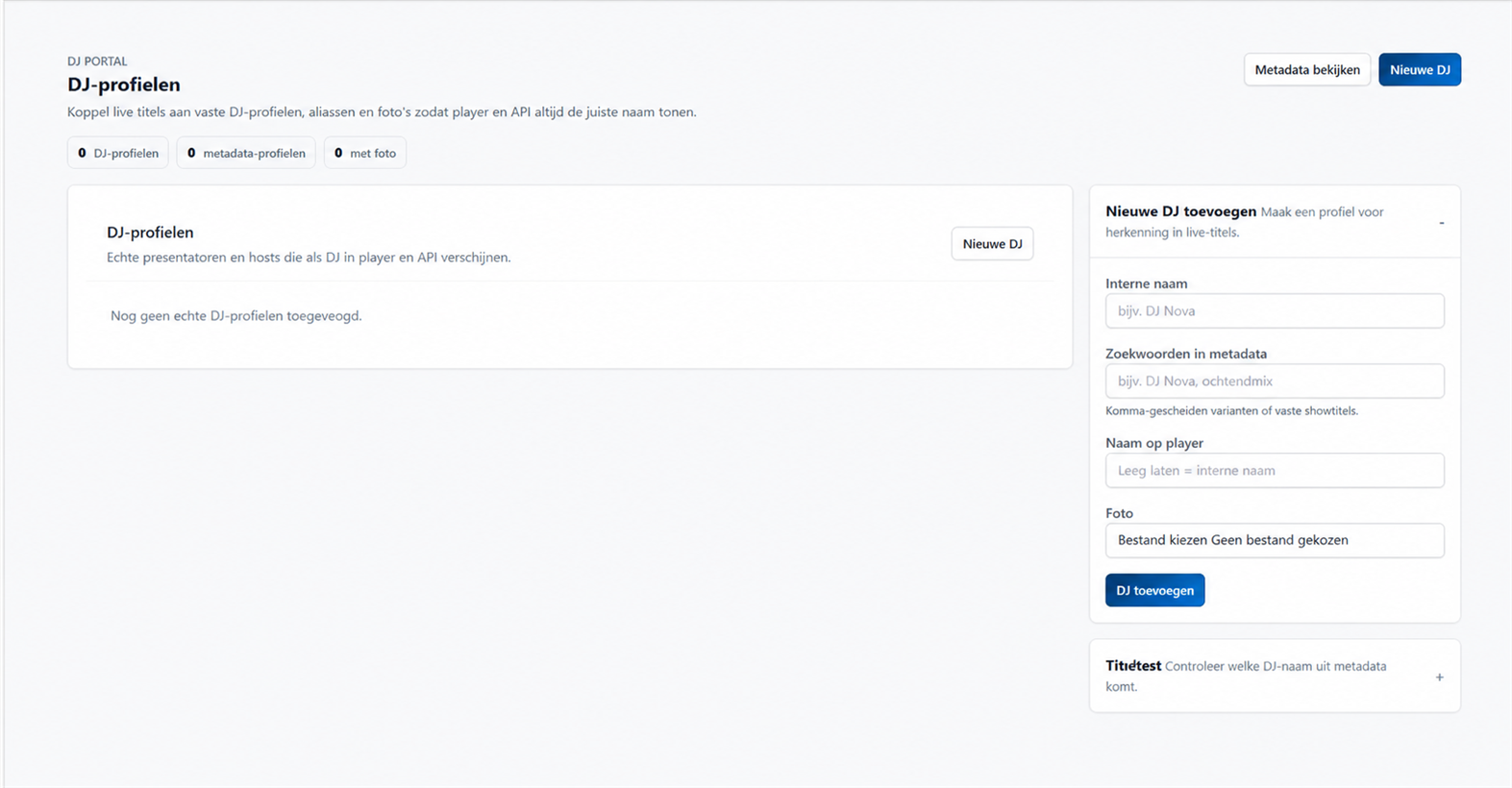Click Zoekwoorden in metadata field

pos(1275,381)
